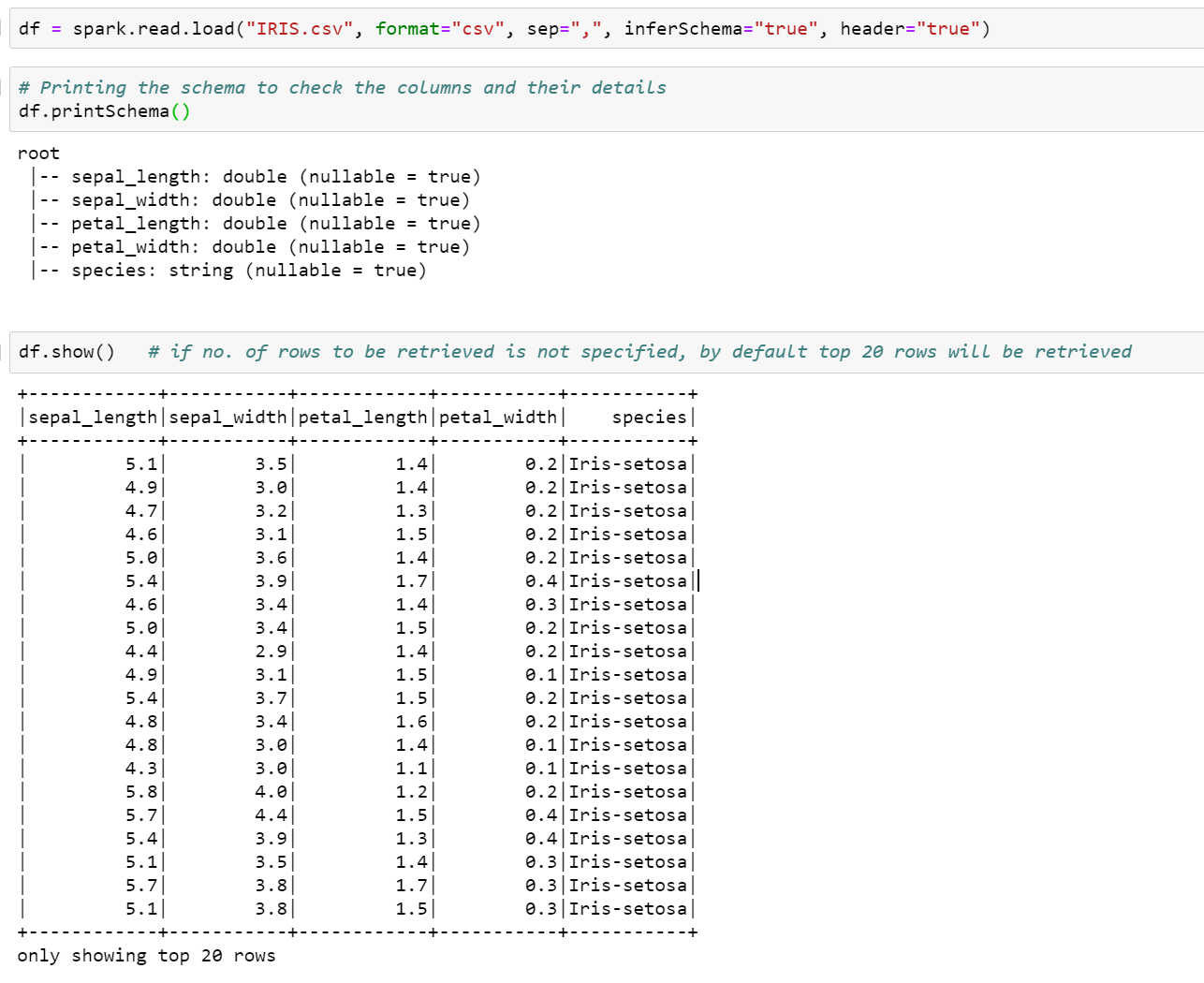
Task: Click sepal_width value 3.2 in table
Action: 271,511
